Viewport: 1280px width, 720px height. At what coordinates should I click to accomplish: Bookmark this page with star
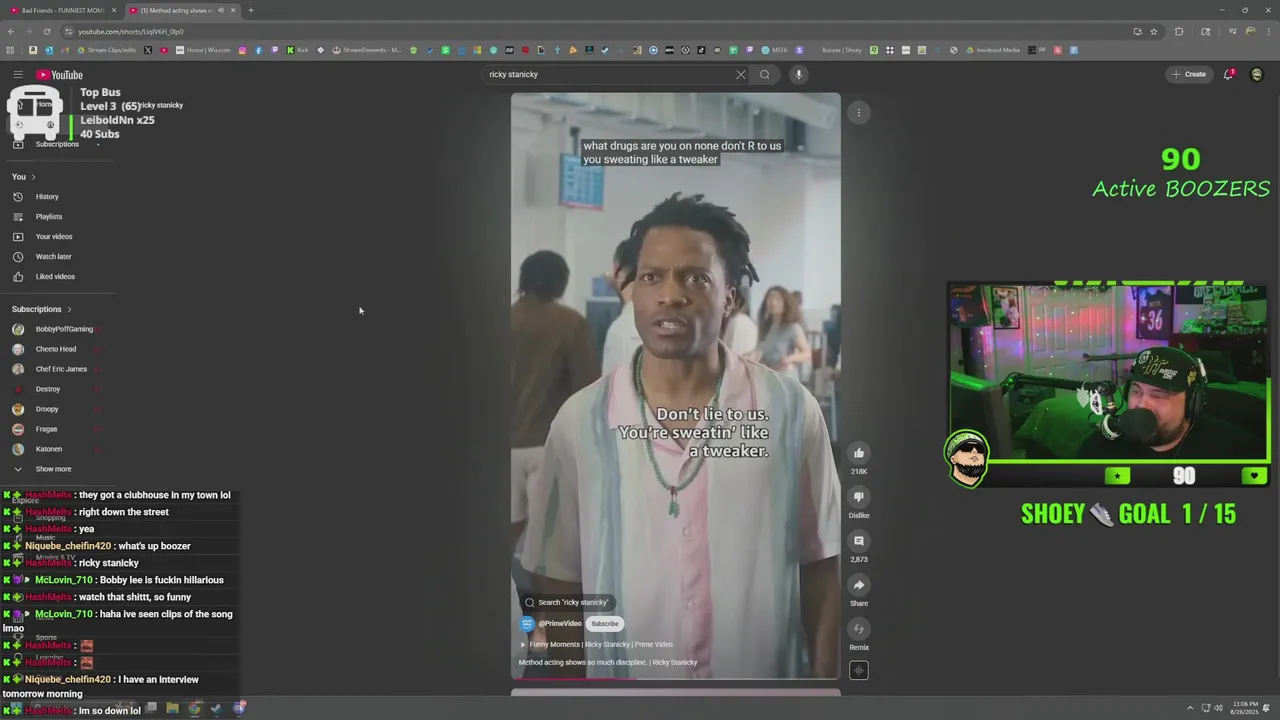1153,31
